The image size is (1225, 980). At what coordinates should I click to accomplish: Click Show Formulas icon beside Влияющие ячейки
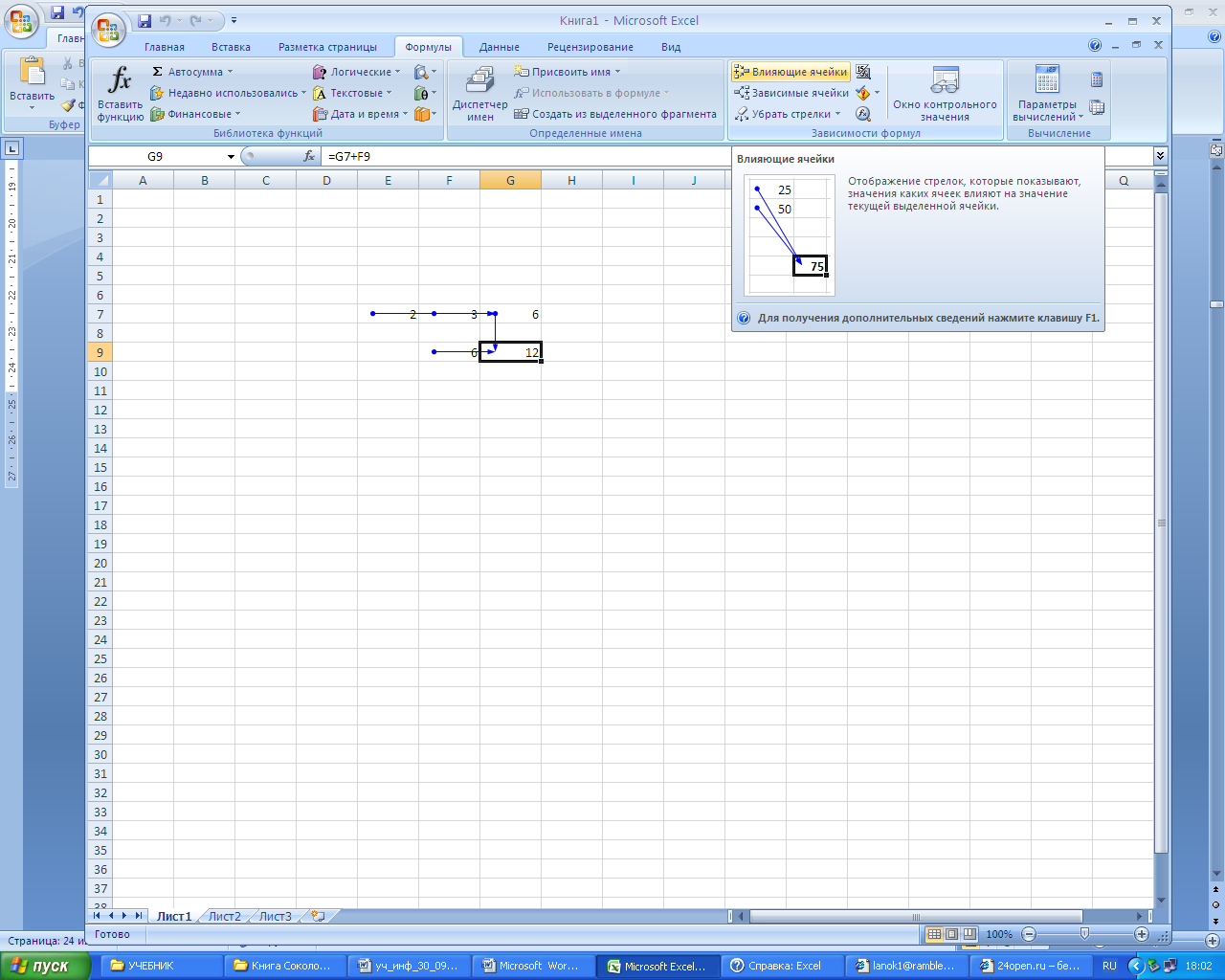(x=863, y=72)
